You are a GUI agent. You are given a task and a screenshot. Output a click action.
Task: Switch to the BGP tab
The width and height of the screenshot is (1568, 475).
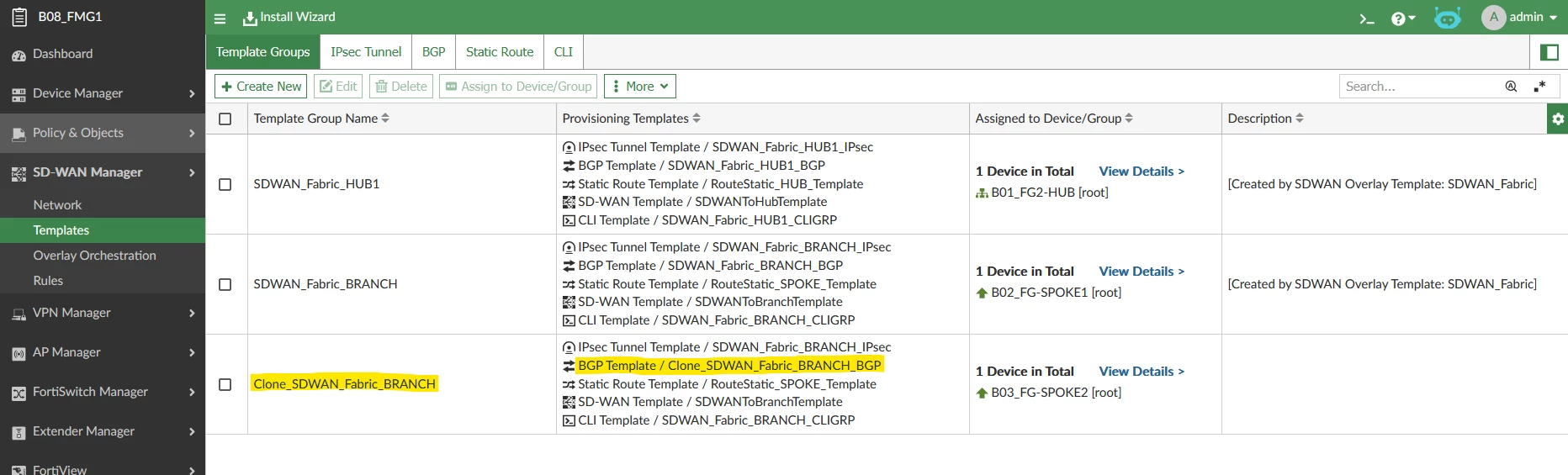pyautogui.click(x=434, y=52)
